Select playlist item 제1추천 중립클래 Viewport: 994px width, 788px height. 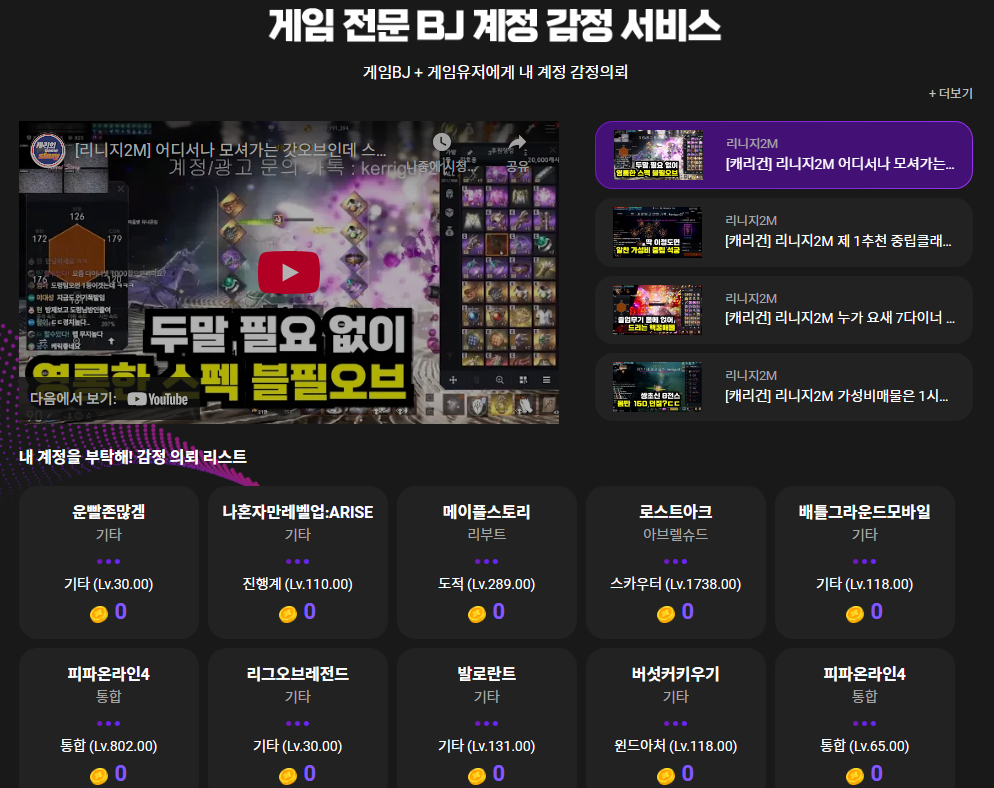(784, 233)
